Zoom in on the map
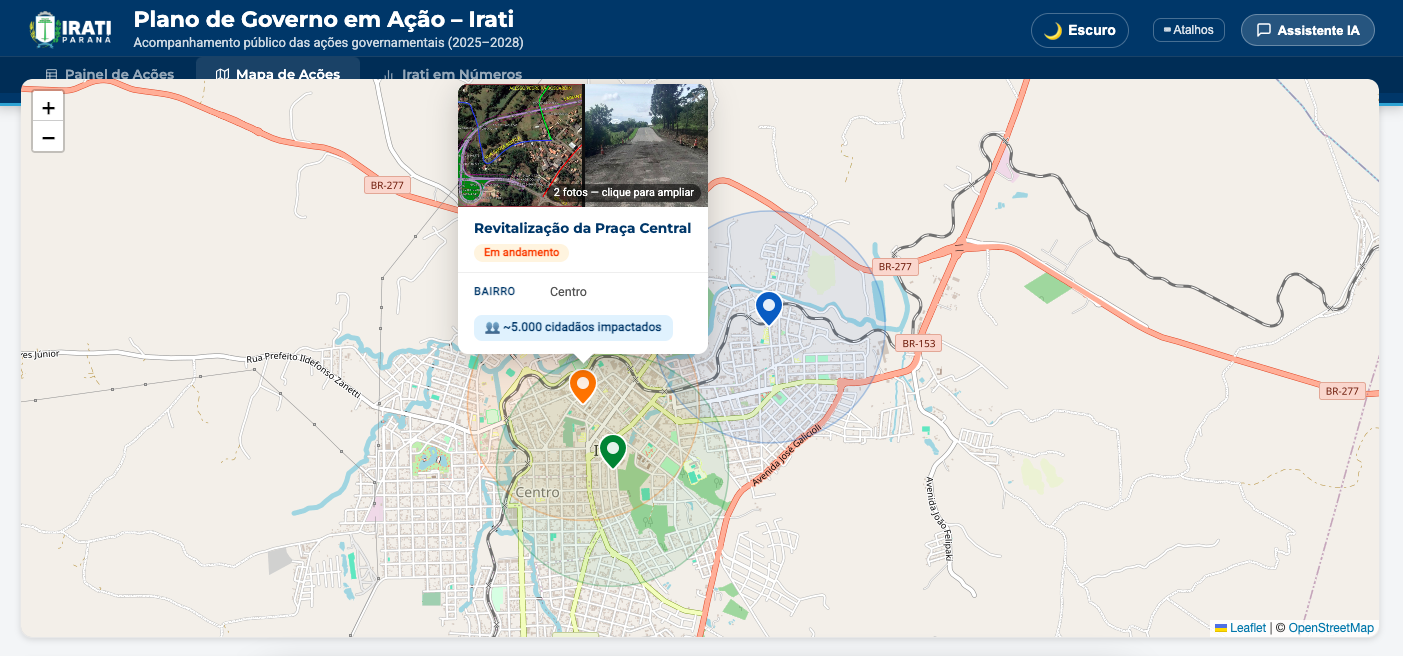Image resolution: width=1403 pixels, height=656 pixels. [48, 107]
